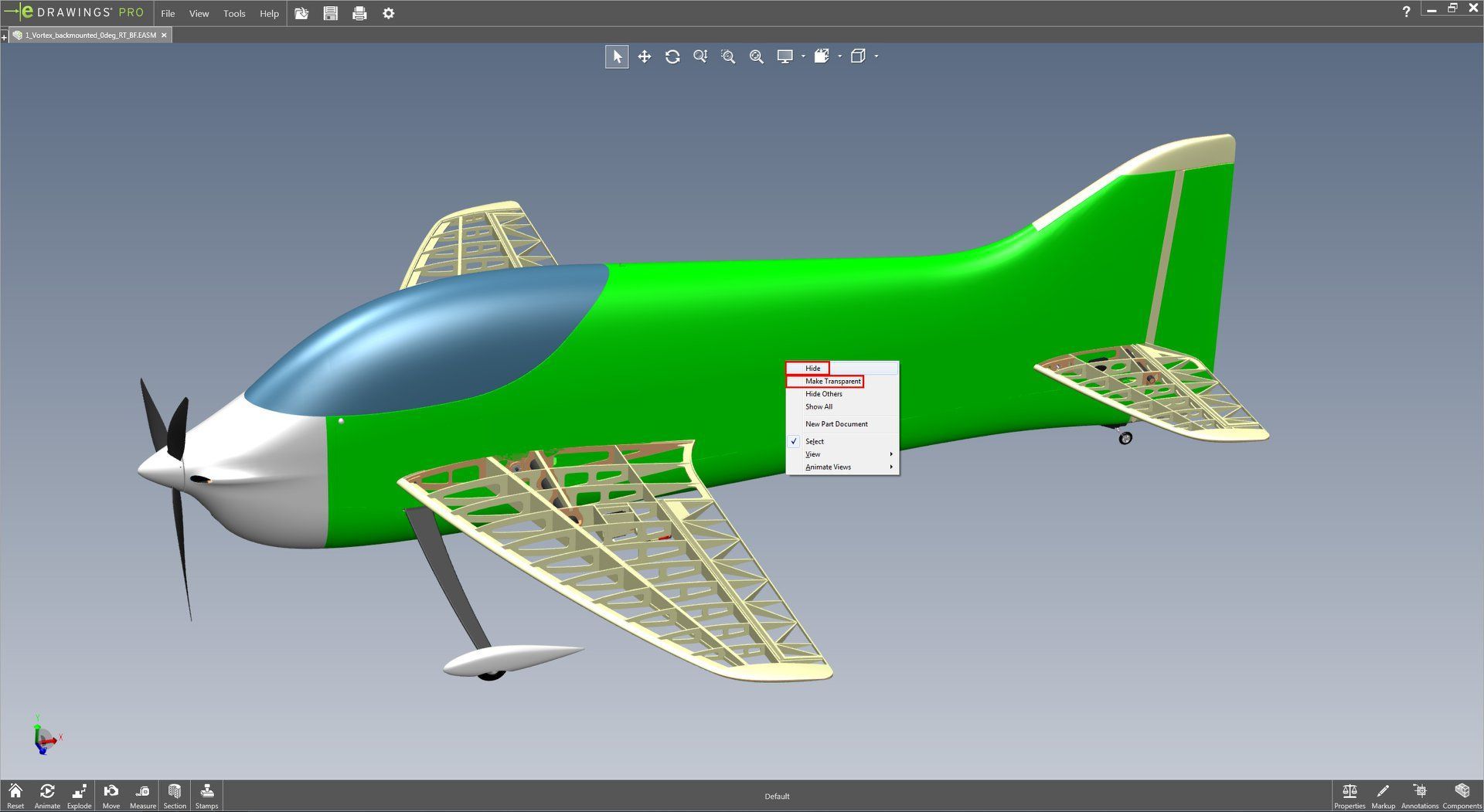
Task: Click Show All in the context menu
Action: tap(819, 406)
